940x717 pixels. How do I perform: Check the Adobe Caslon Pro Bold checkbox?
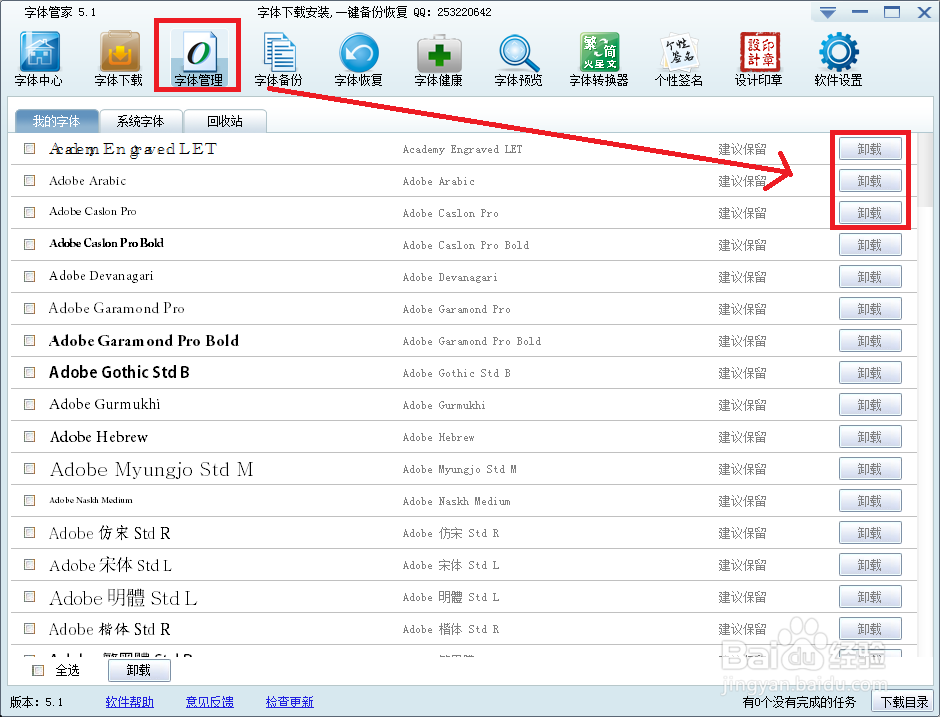click(x=29, y=244)
